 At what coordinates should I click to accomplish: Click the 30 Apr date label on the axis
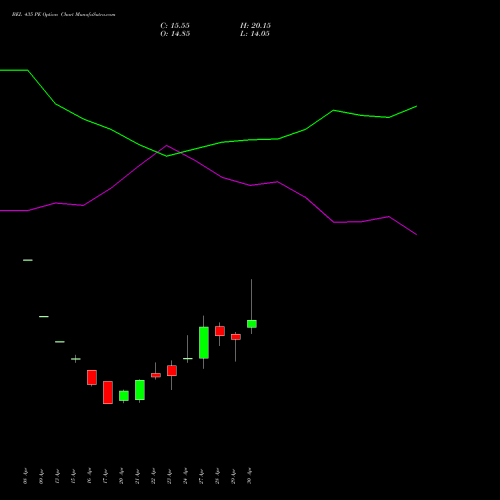[250, 476]
